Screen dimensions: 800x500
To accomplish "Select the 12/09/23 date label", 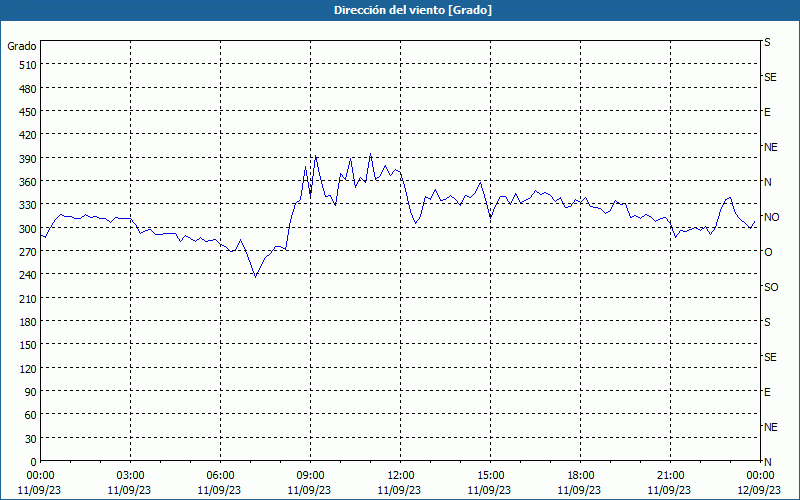I will click(759, 490).
